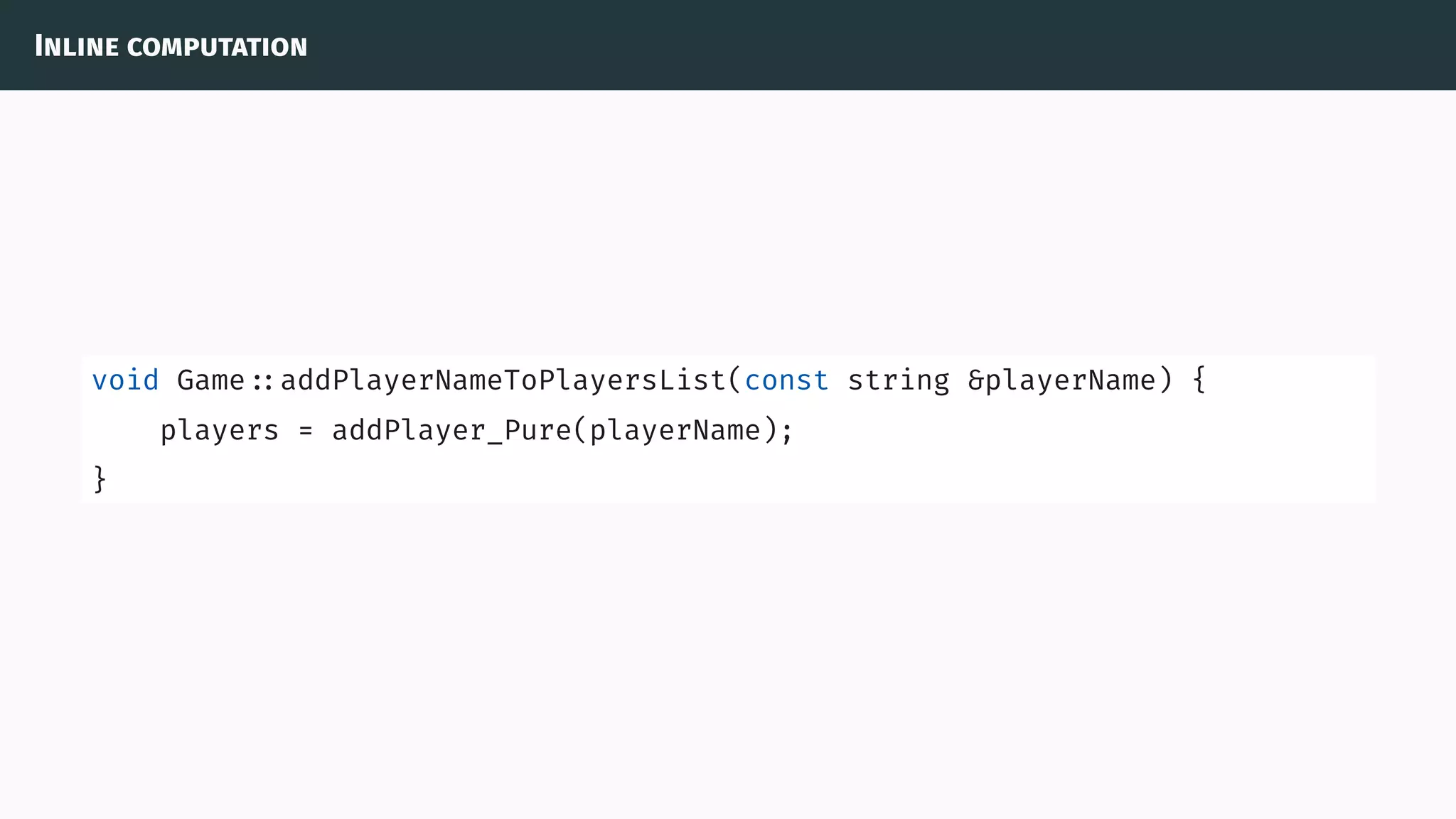Click the blue 'const' keyword
This screenshot has width=1456, height=819.
(x=786, y=380)
